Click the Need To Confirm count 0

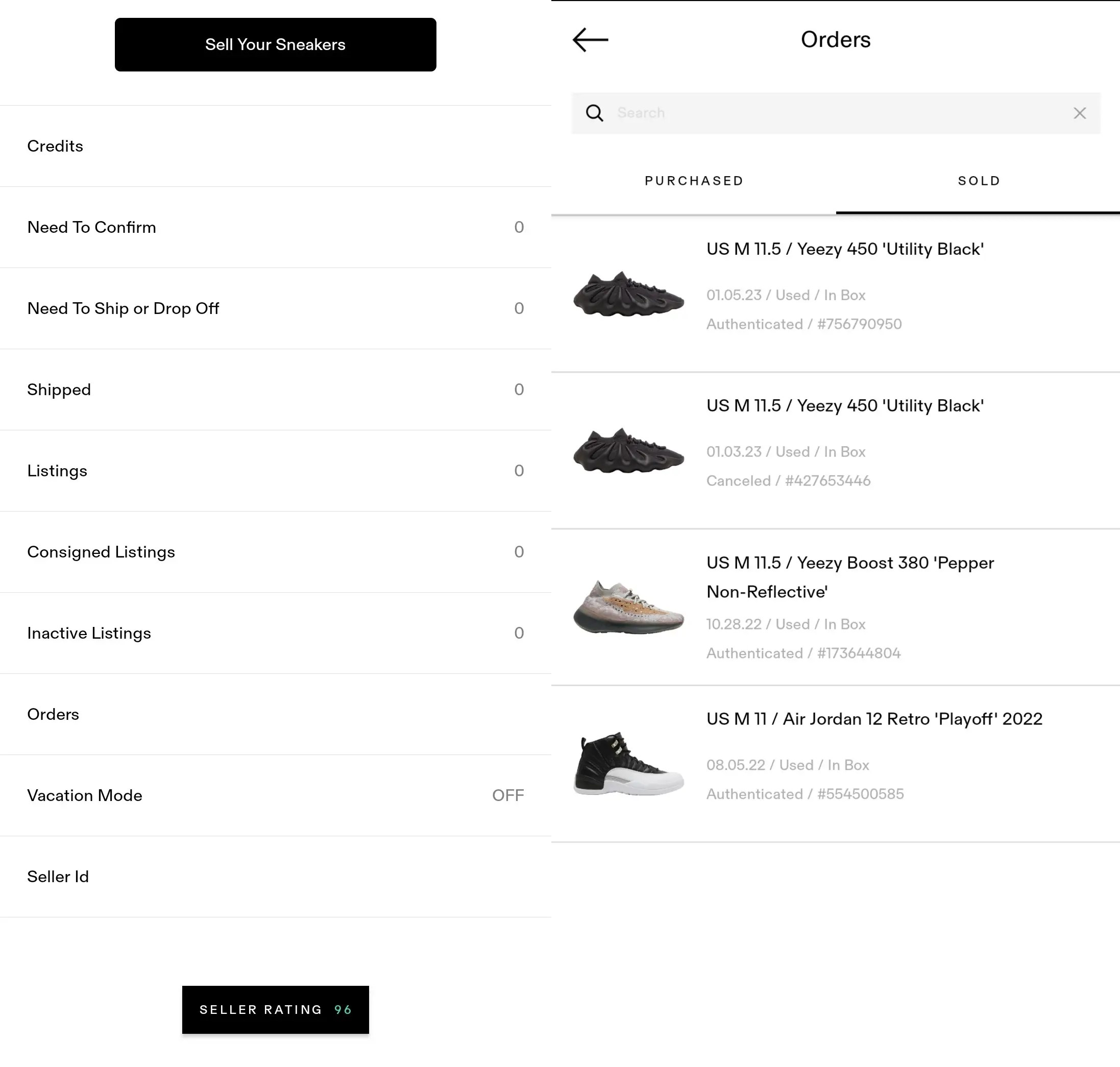tap(519, 228)
